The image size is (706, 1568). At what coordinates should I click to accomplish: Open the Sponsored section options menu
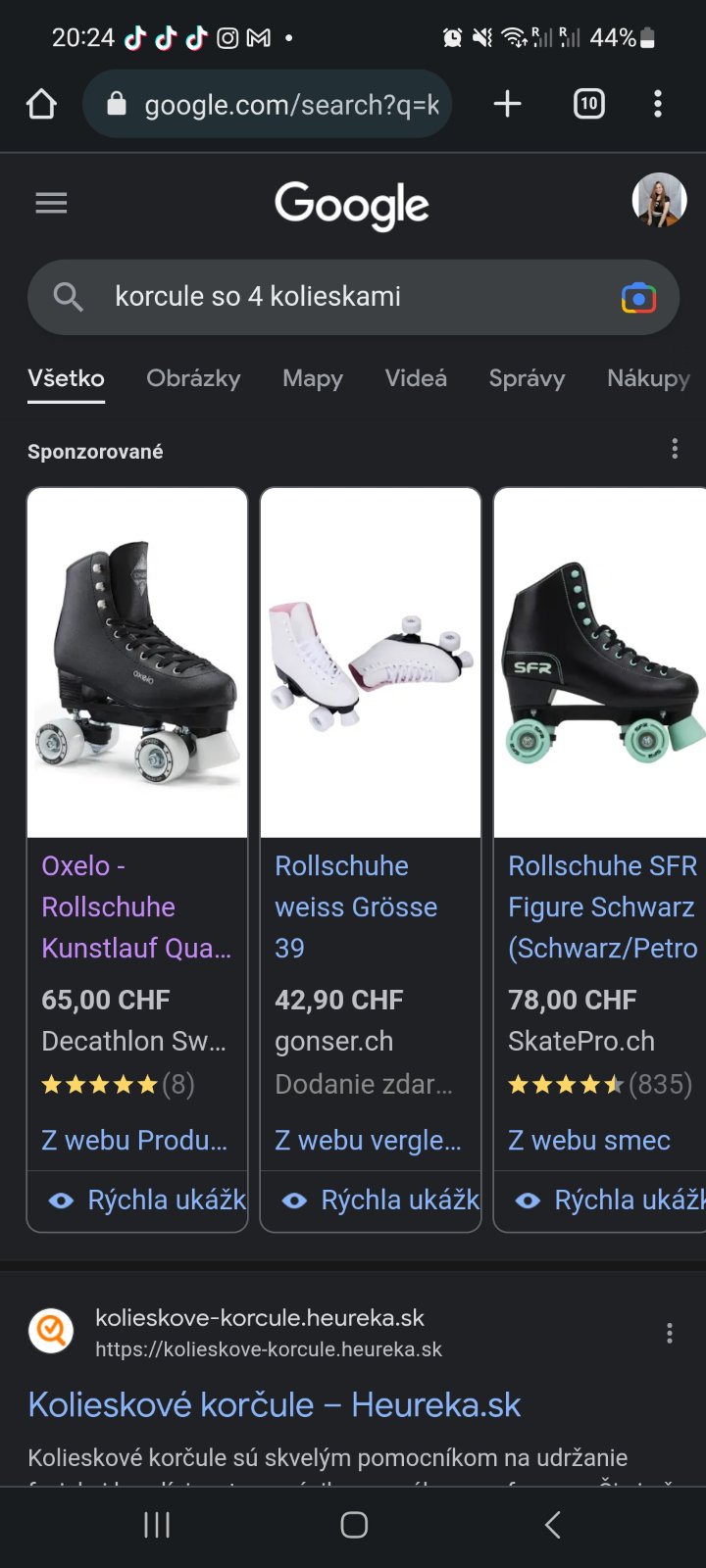pyautogui.click(x=675, y=449)
